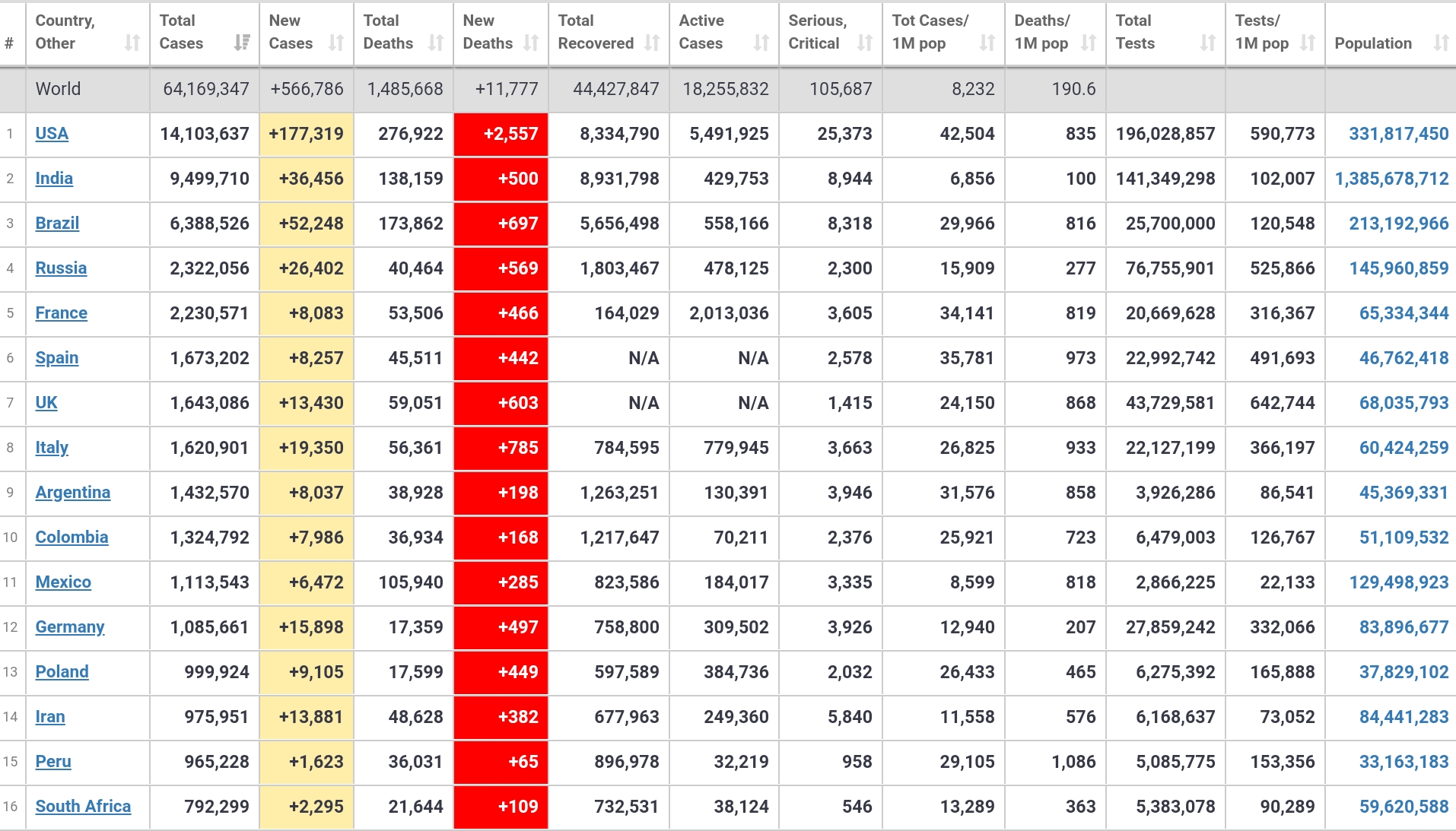
Task: Select Germany total tests 27,859,242
Action: (1170, 627)
